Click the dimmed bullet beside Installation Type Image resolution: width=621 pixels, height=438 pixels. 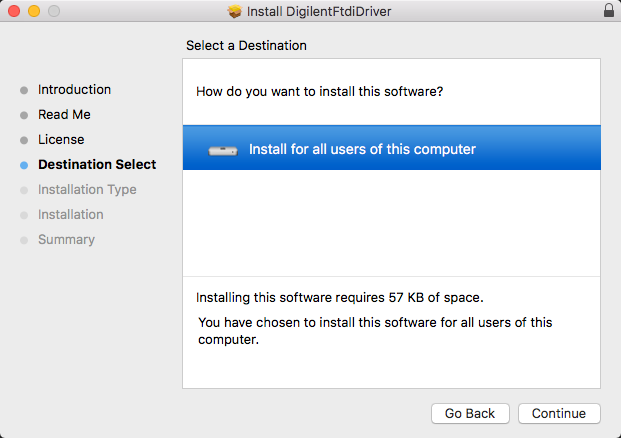click(x=24, y=190)
